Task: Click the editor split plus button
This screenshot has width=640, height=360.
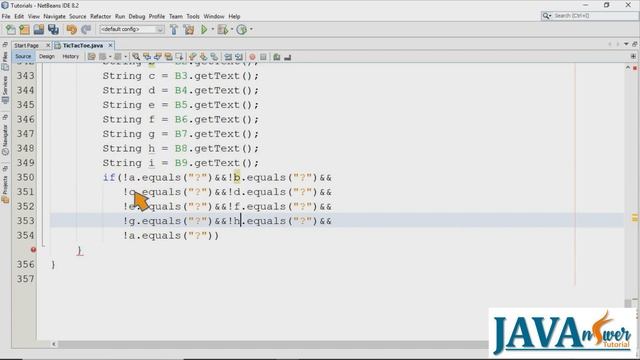Action: [633, 56]
